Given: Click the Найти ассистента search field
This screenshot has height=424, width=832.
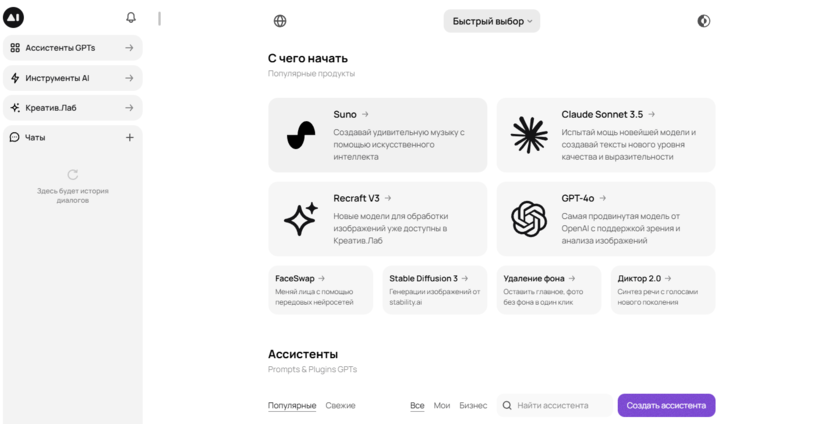Looking at the screenshot, I should coord(560,405).
